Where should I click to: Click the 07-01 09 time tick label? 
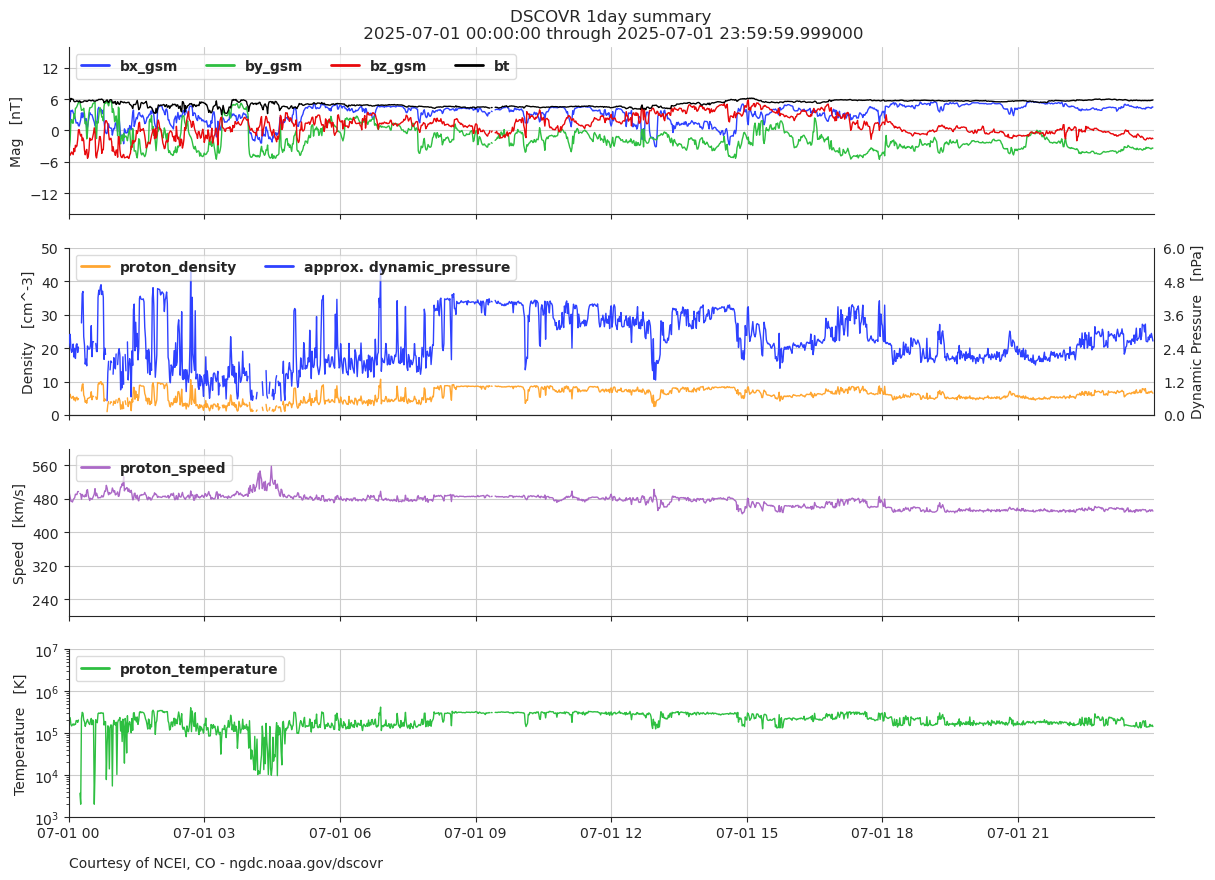click(x=476, y=834)
